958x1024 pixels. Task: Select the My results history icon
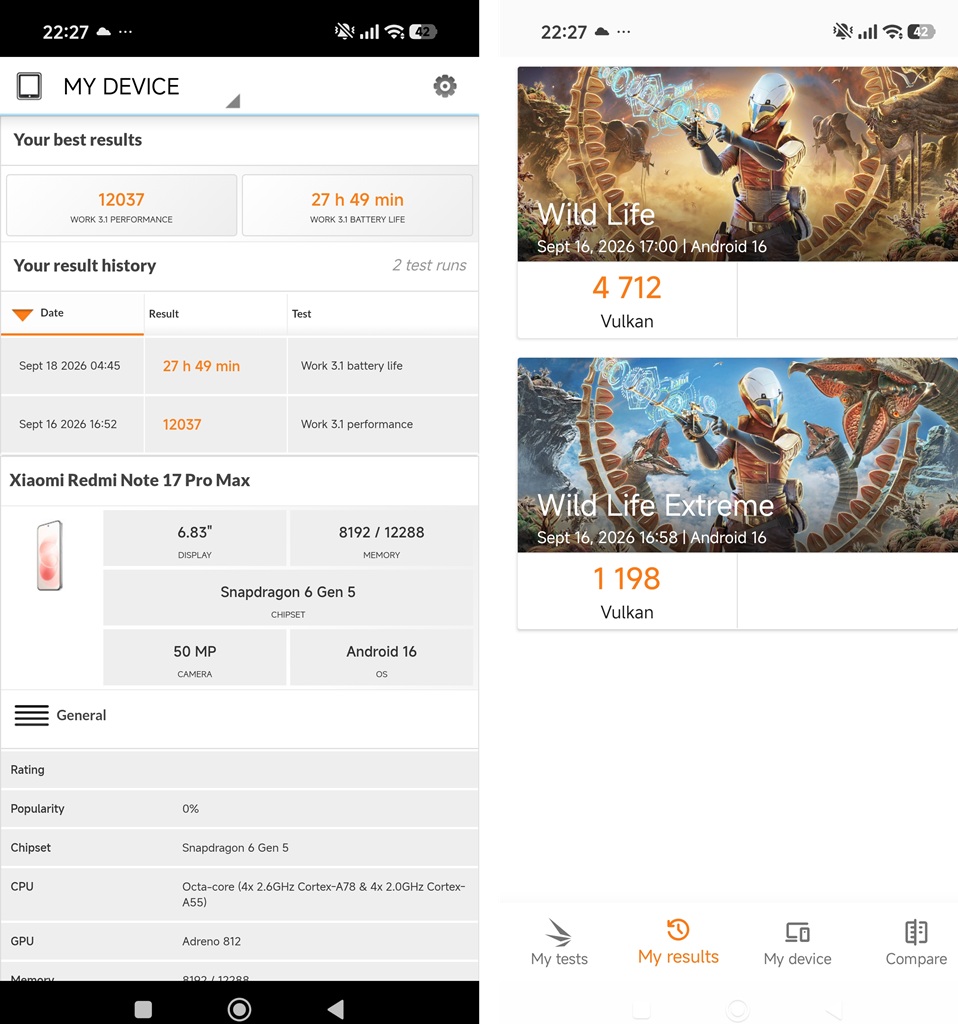pos(678,929)
